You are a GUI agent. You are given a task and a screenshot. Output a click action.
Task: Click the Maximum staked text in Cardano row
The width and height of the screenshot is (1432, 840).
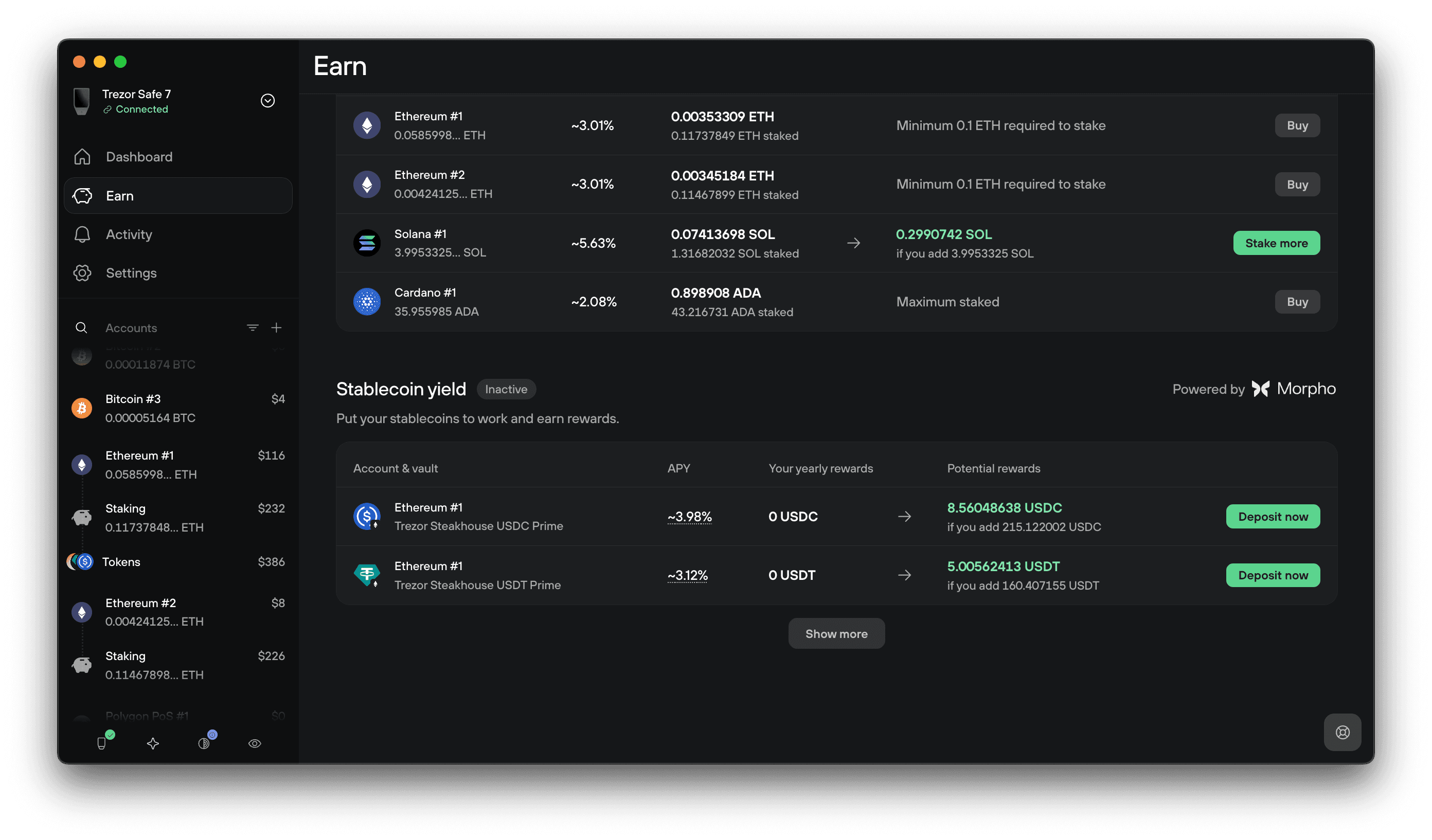(947, 302)
